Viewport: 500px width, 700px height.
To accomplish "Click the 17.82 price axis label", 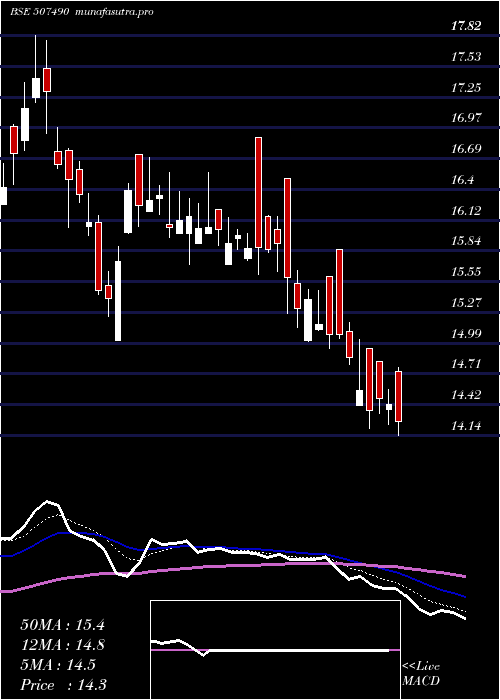I will 466,26.
